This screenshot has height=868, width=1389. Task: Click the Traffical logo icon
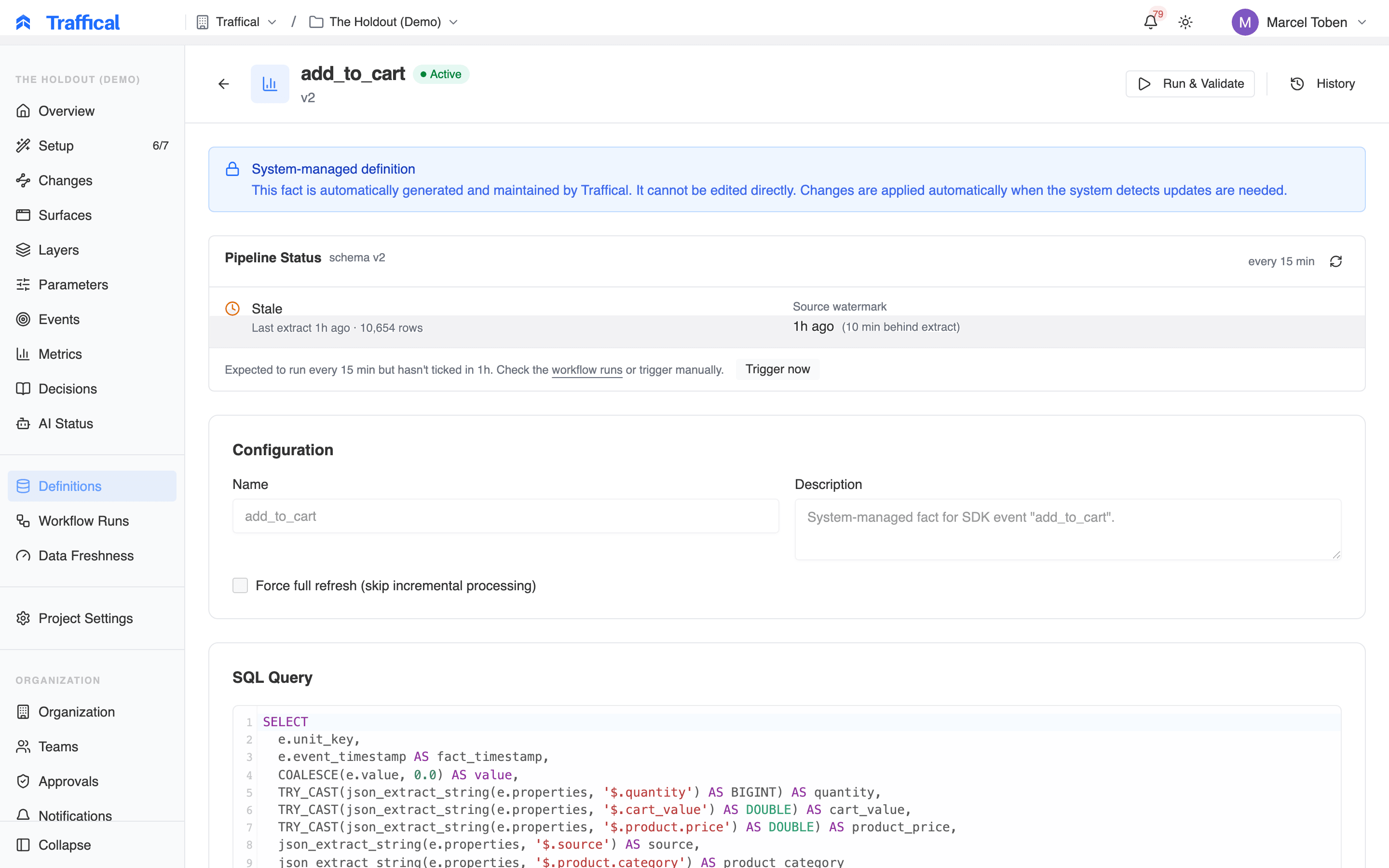click(23, 22)
